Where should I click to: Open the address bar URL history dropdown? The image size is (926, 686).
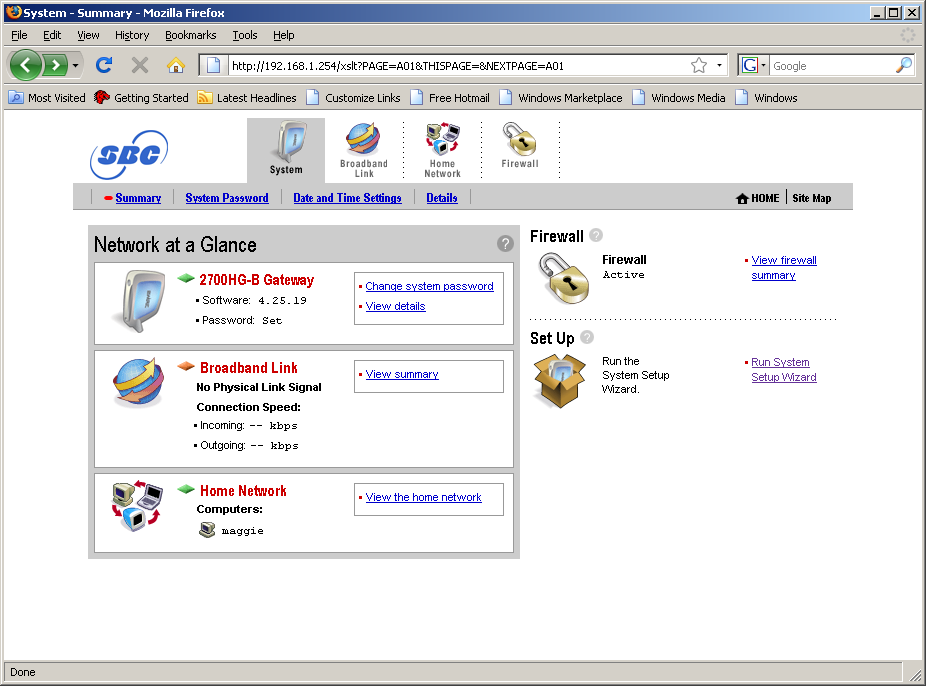719,65
